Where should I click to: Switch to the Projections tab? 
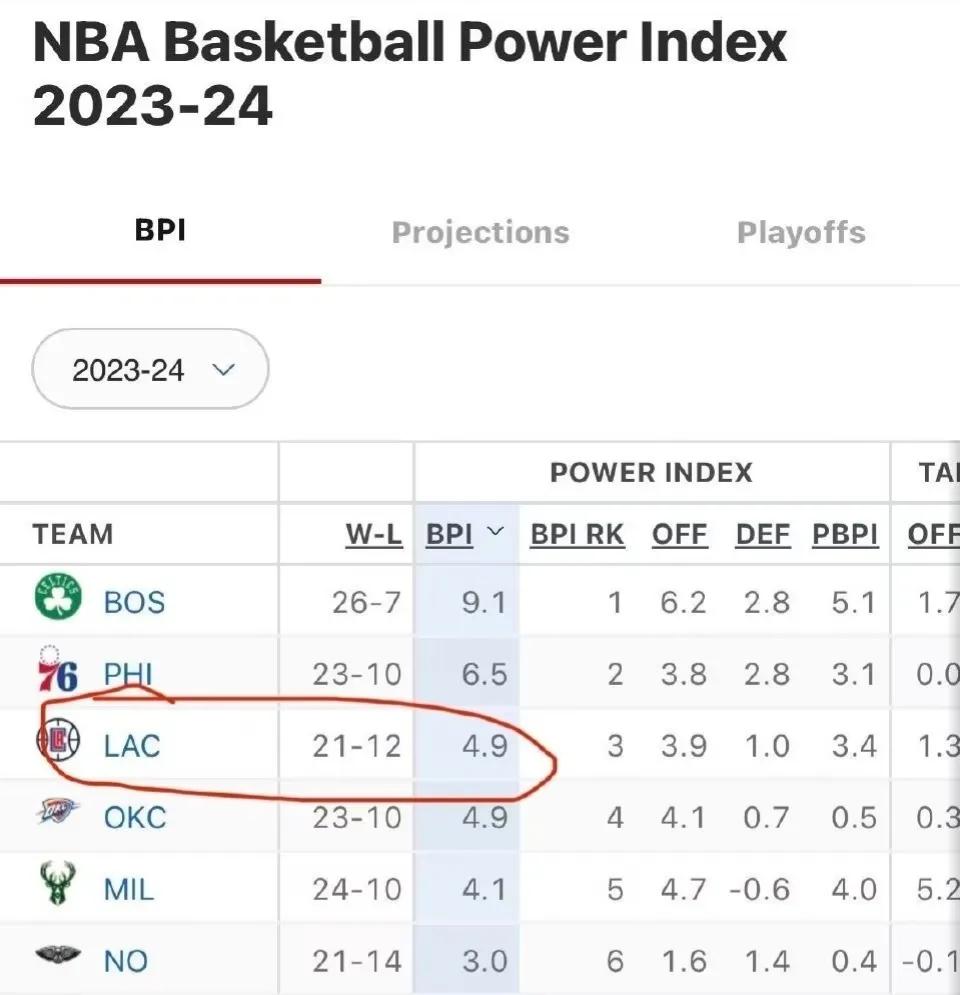point(480,233)
